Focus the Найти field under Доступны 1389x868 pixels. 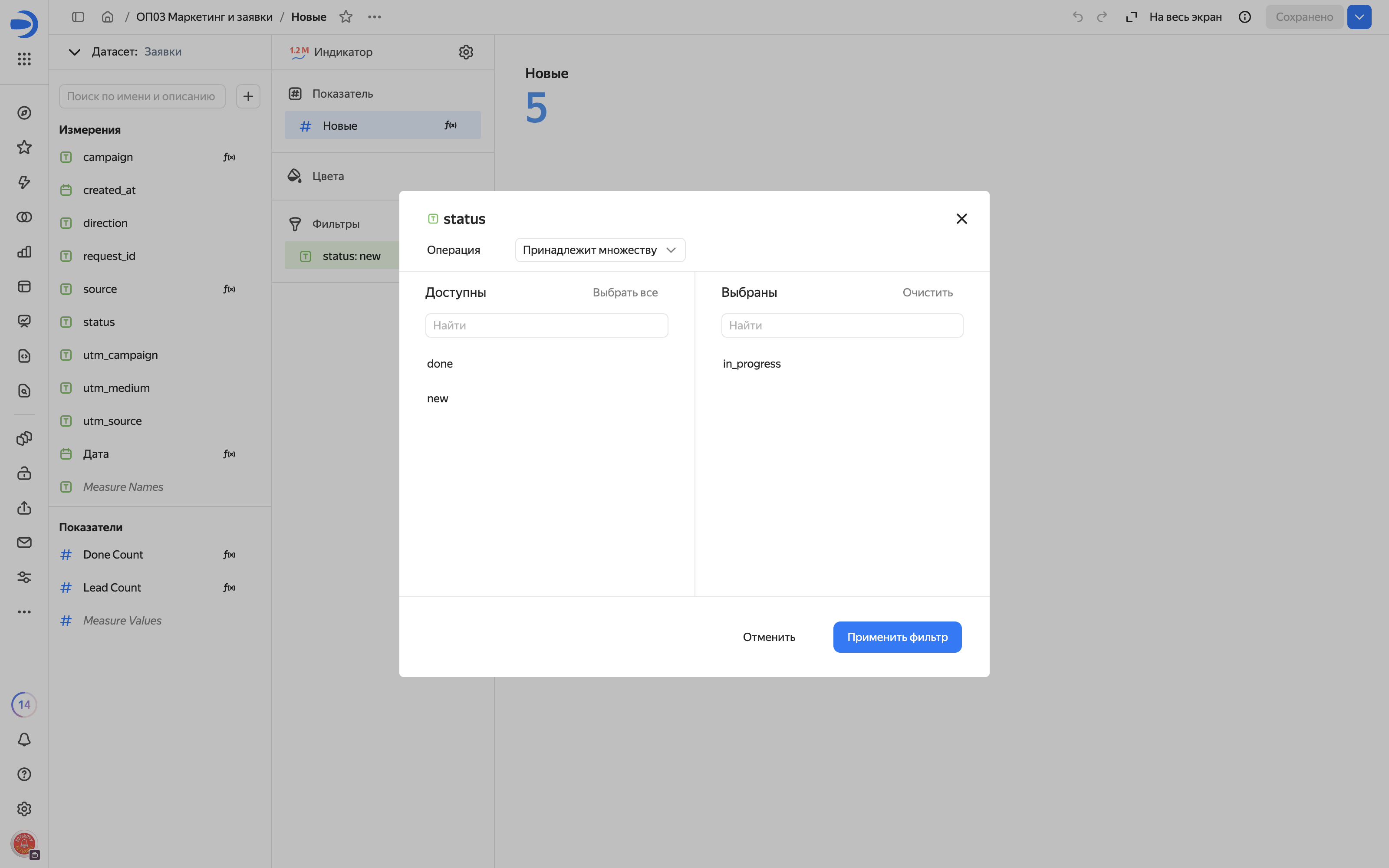pos(546,325)
